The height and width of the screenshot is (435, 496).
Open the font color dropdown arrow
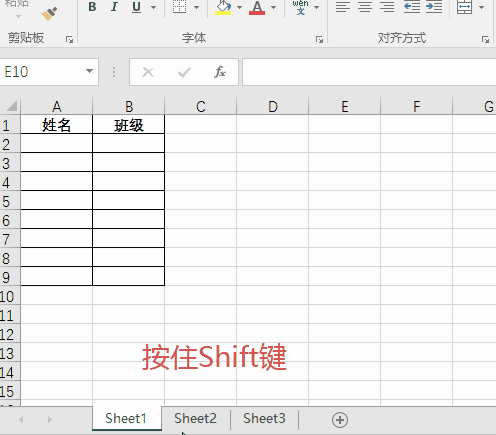273,7
